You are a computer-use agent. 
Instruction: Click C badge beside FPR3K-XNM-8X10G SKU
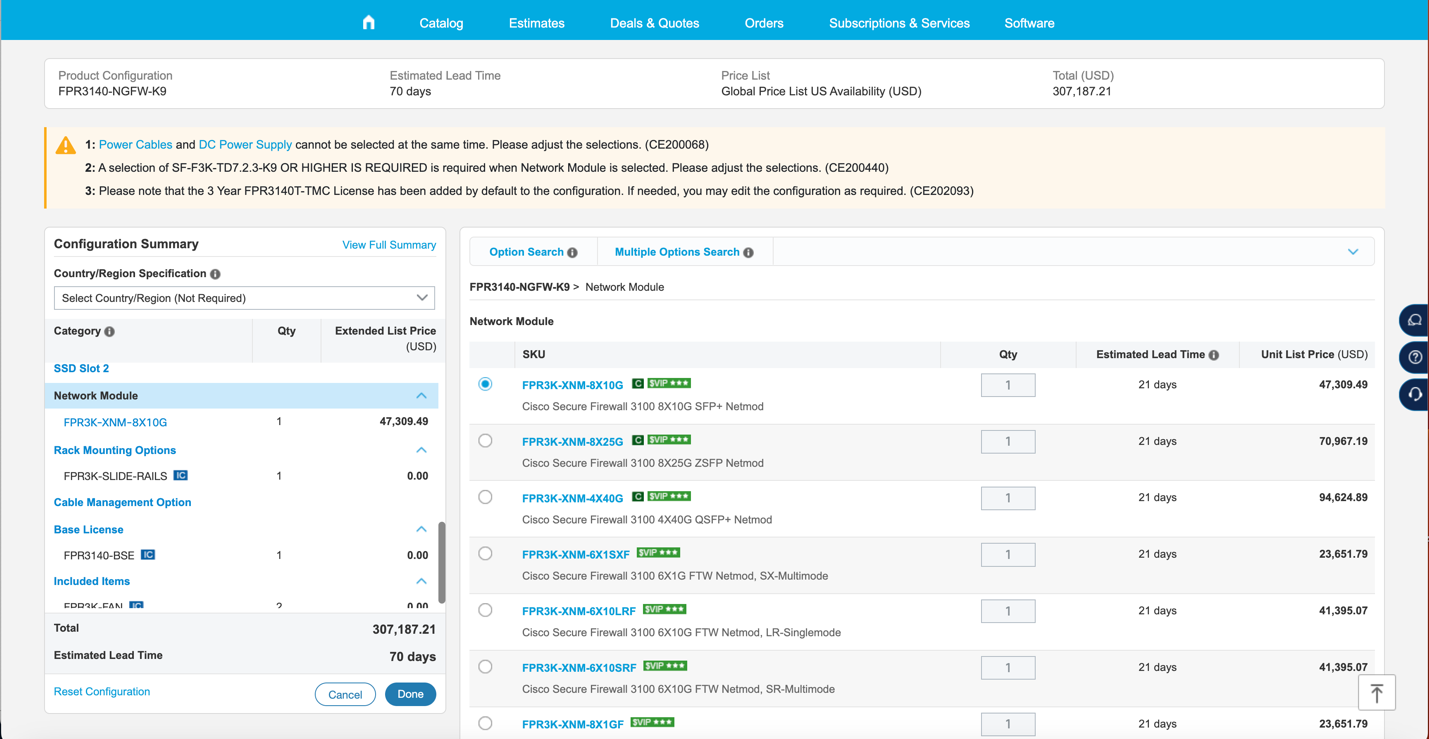pos(638,384)
